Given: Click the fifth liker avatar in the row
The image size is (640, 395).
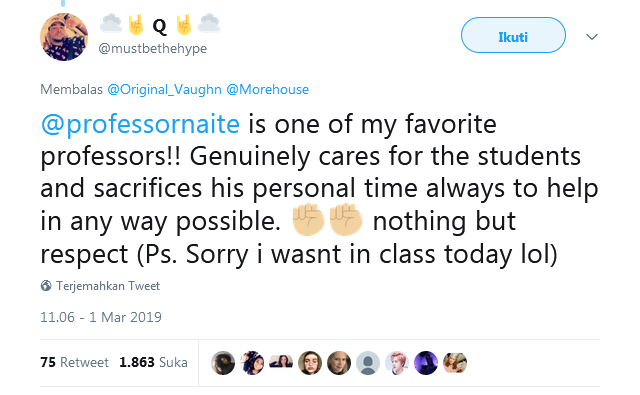Looking at the screenshot, I should (339, 363).
